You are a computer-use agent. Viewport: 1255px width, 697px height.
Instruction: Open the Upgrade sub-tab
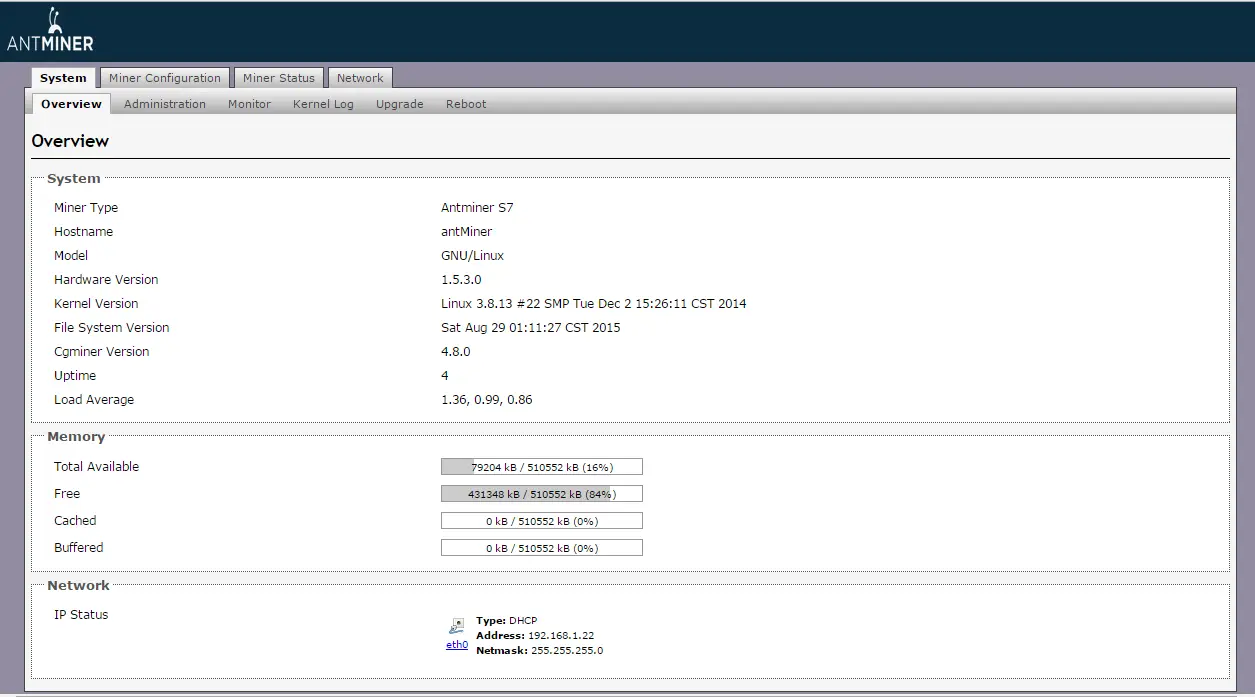pyautogui.click(x=400, y=104)
